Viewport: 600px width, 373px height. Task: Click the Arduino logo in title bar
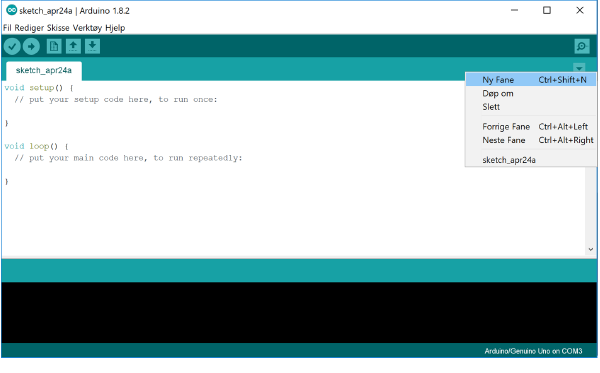click(x=11, y=10)
